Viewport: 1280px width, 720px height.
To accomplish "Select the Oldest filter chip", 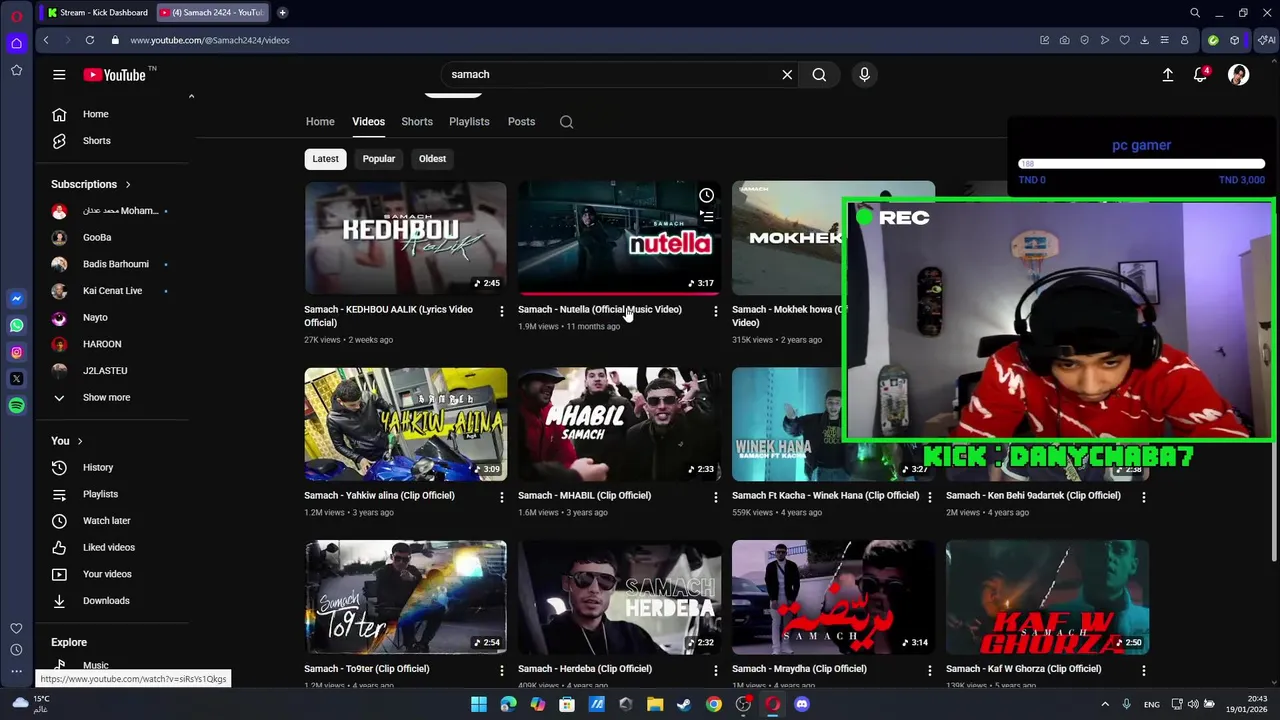I will tap(432, 159).
